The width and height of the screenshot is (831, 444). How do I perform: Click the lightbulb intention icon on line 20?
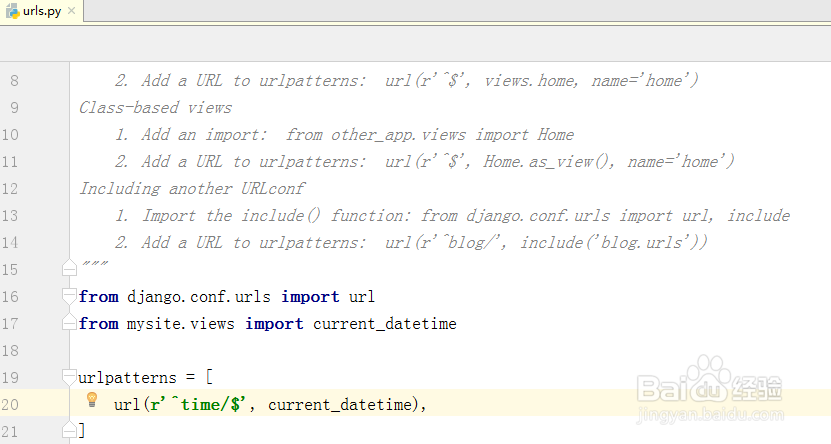pyautogui.click(x=92, y=400)
